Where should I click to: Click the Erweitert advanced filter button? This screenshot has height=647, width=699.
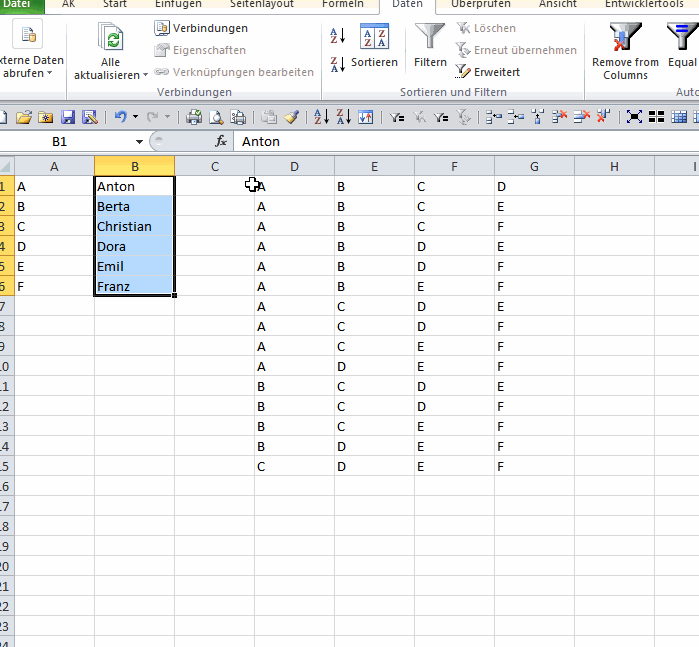[487, 72]
